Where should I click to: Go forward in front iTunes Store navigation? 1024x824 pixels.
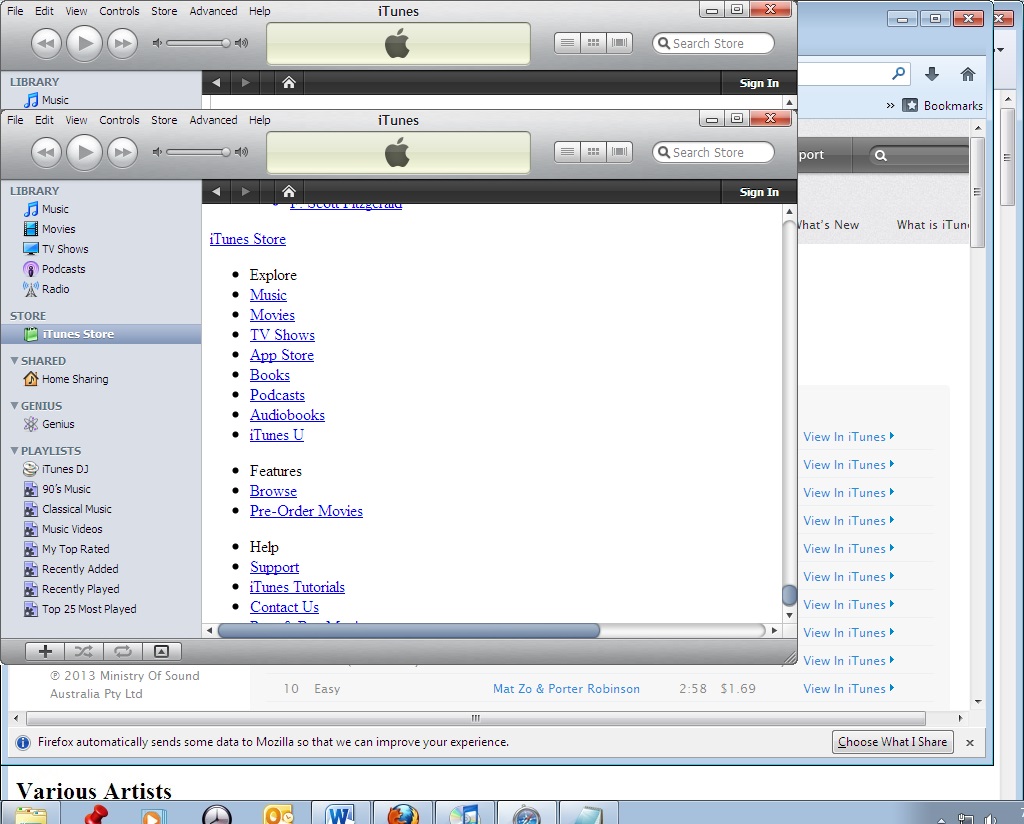pyautogui.click(x=246, y=191)
